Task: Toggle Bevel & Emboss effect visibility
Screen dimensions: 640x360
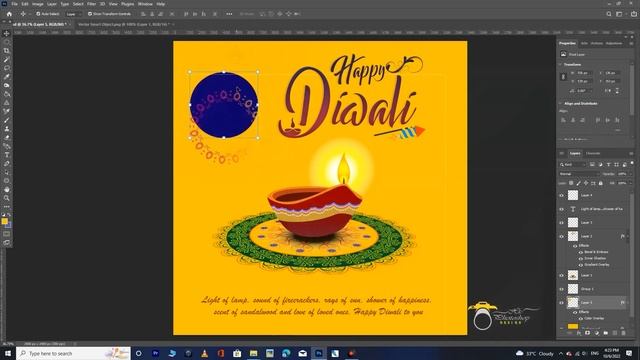Action: (580, 252)
